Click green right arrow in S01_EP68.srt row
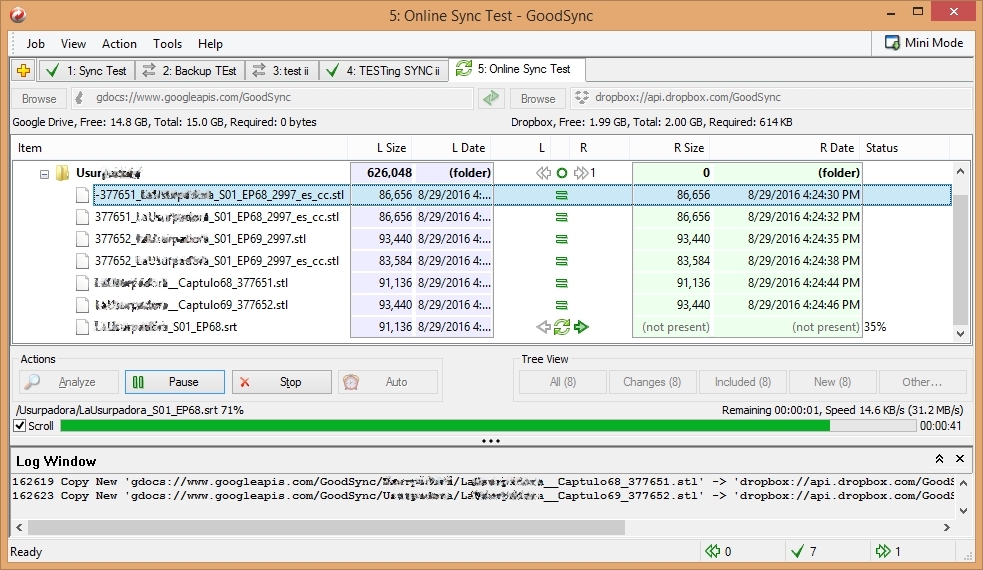Screen dimensions: 983x570 [581, 327]
